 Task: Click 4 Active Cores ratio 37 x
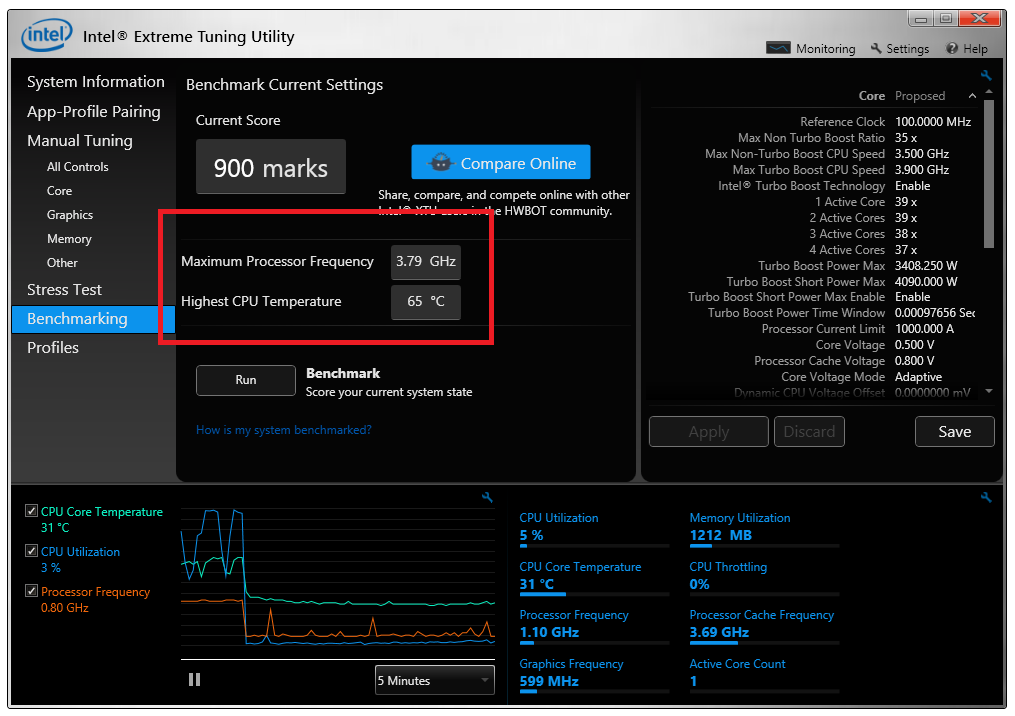tap(906, 250)
